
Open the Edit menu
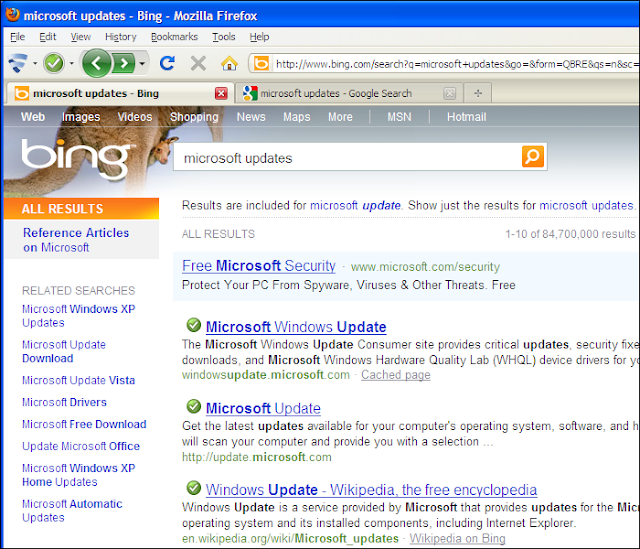pyautogui.click(x=47, y=37)
